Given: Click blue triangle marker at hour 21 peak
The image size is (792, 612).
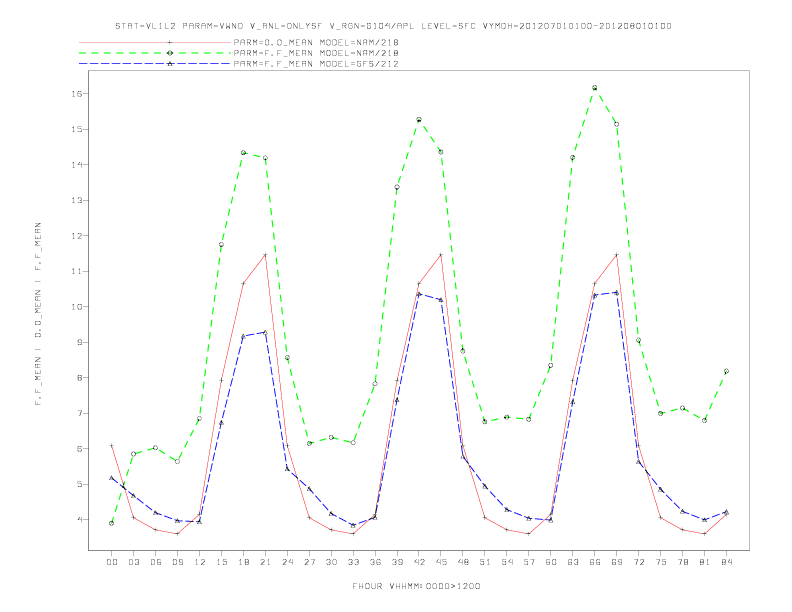Looking at the screenshot, I should (x=265, y=332).
